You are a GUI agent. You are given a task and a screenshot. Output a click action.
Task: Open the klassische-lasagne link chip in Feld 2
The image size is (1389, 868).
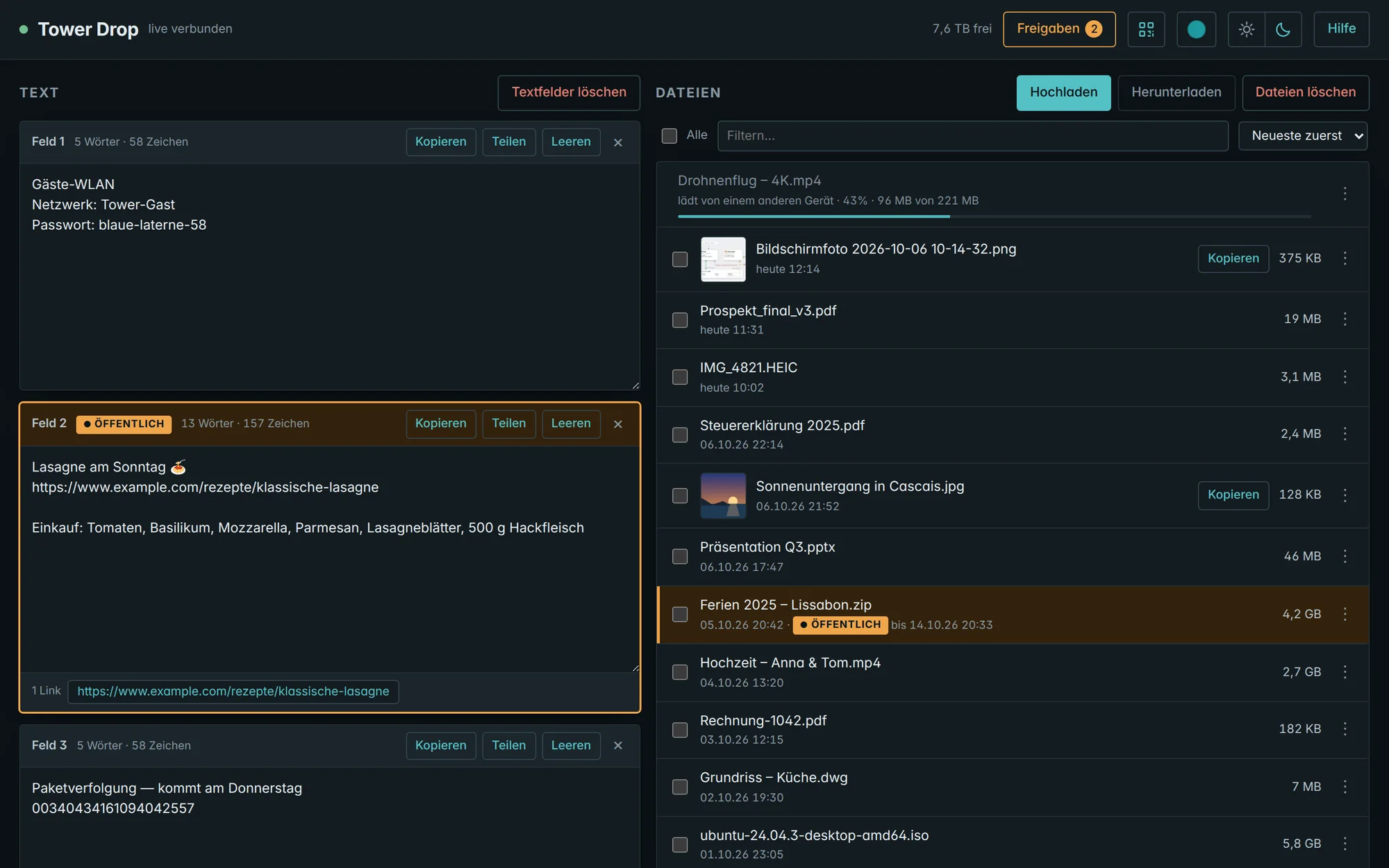pyautogui.click(x=233, y=692)
